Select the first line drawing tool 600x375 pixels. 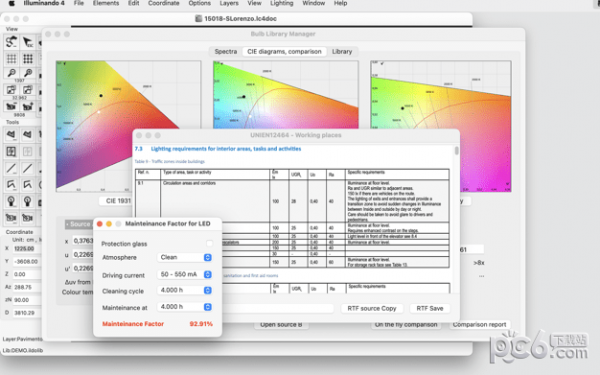pos(11,168)
